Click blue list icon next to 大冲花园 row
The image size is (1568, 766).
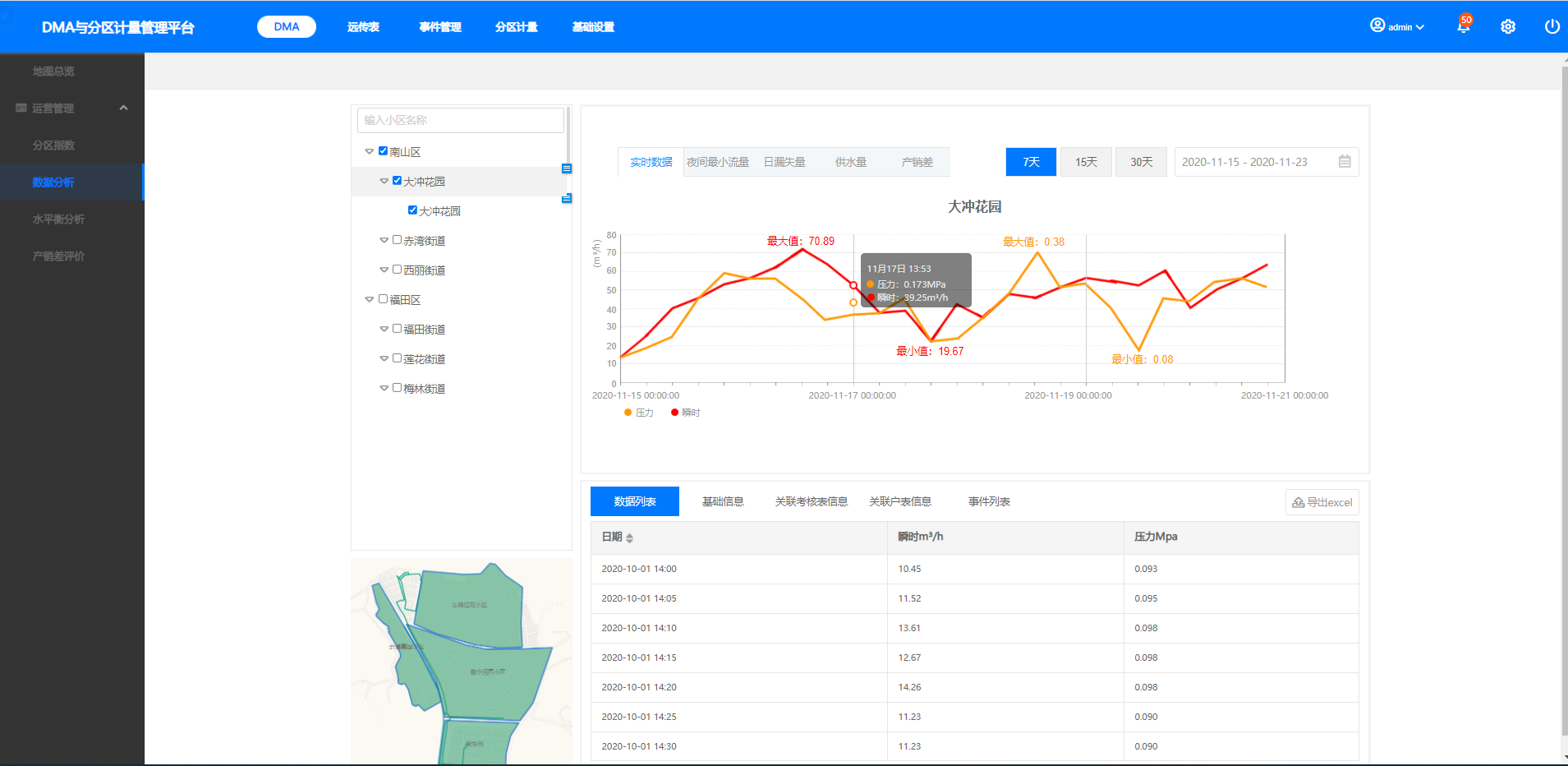click(567, 168)
